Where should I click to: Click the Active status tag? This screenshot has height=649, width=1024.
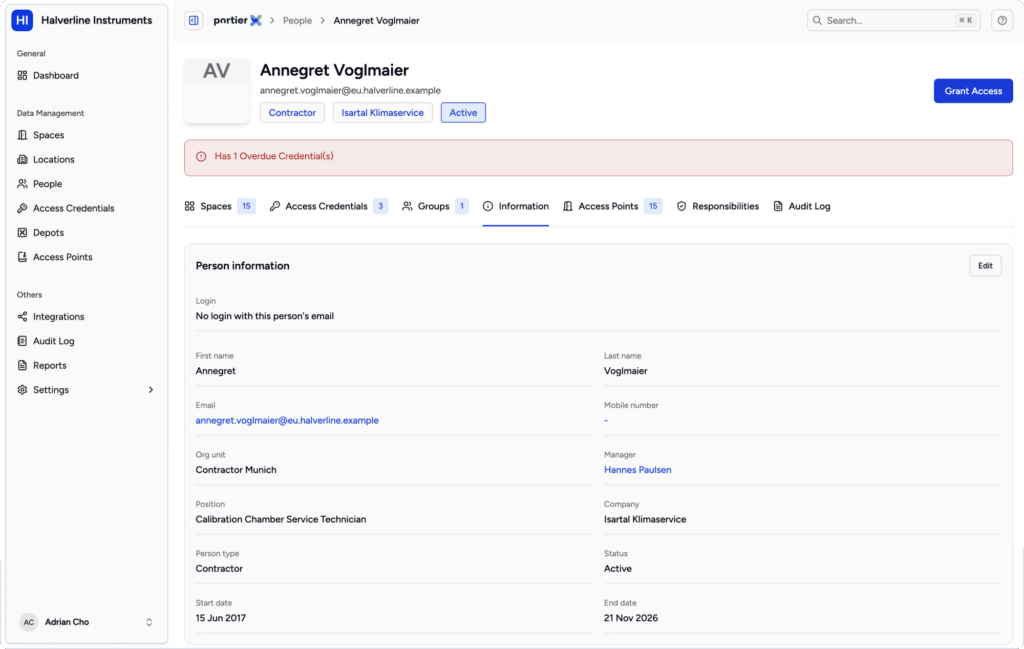click(463, 112)
